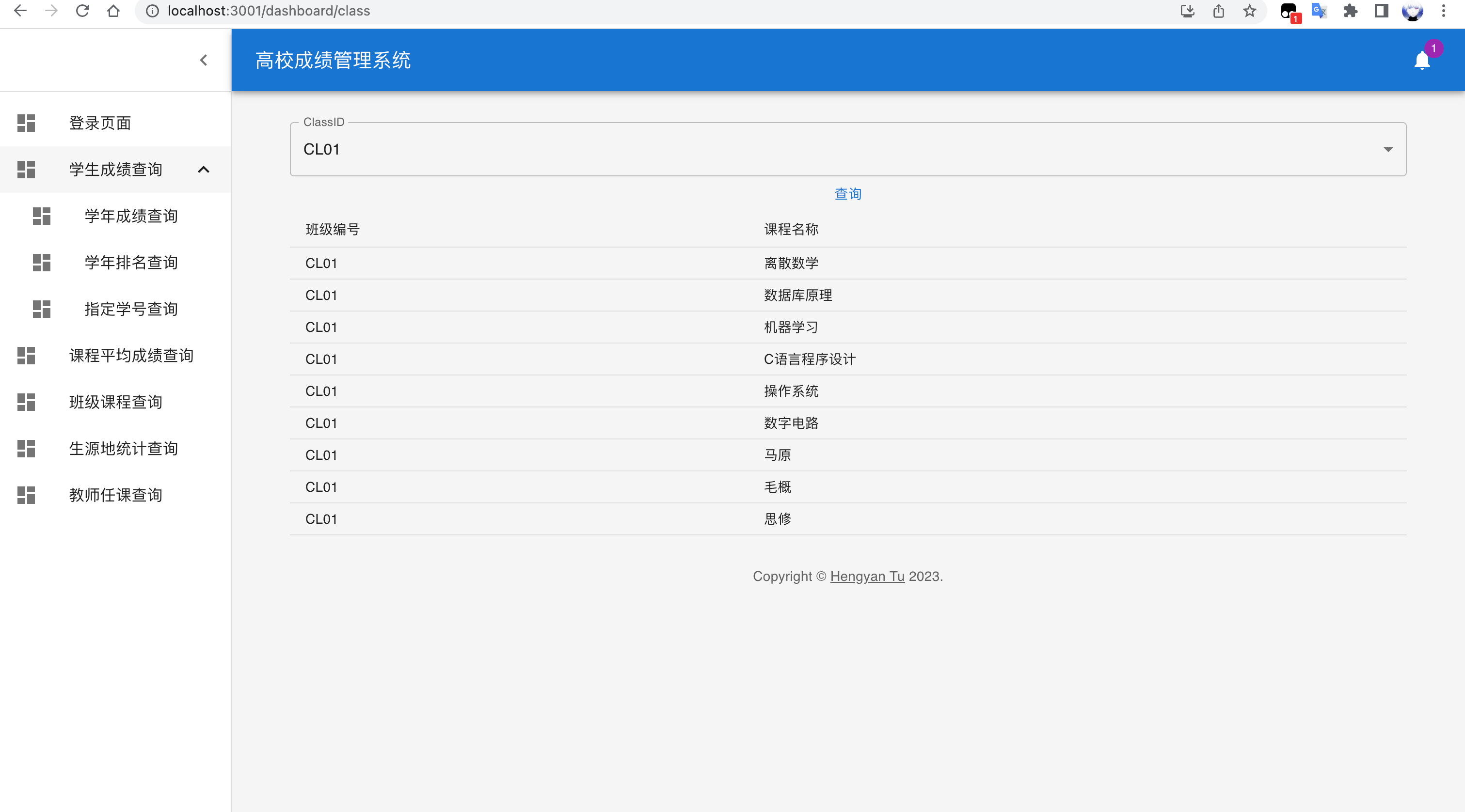
Task: Go to 学年成绩查询 in sidebar
Action: point(131,216)
